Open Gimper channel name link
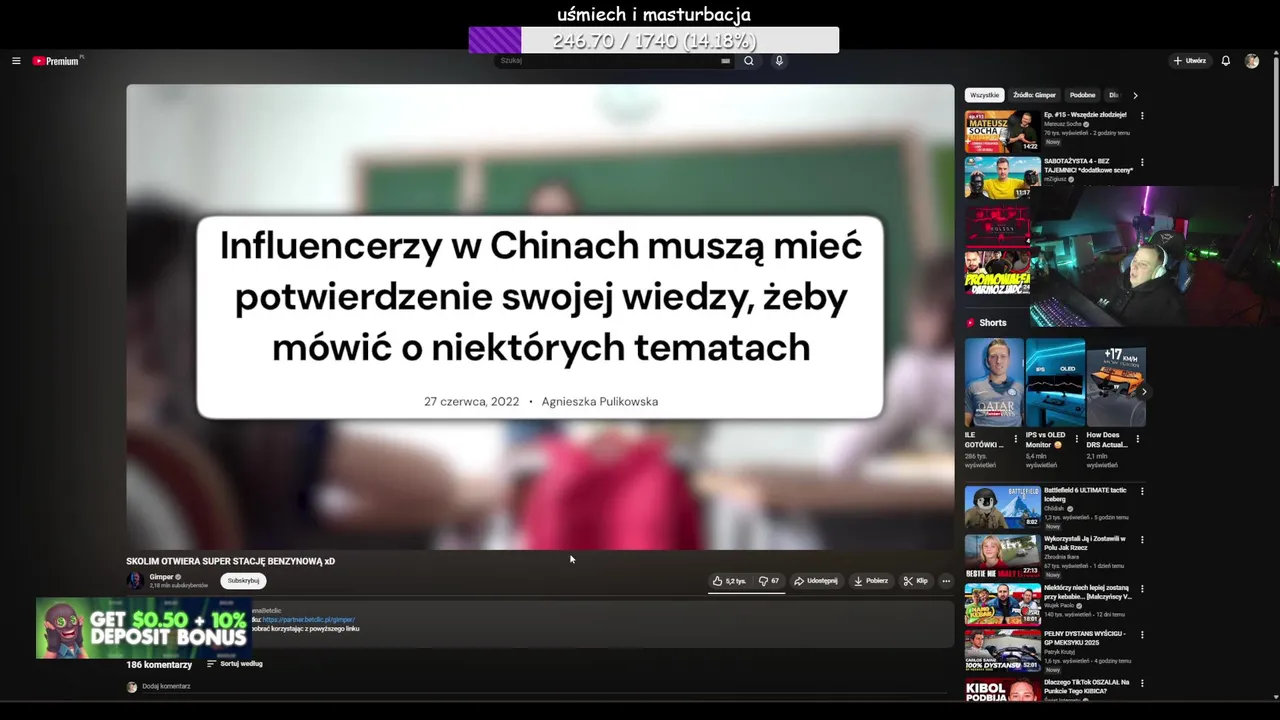 click(161, 577)
